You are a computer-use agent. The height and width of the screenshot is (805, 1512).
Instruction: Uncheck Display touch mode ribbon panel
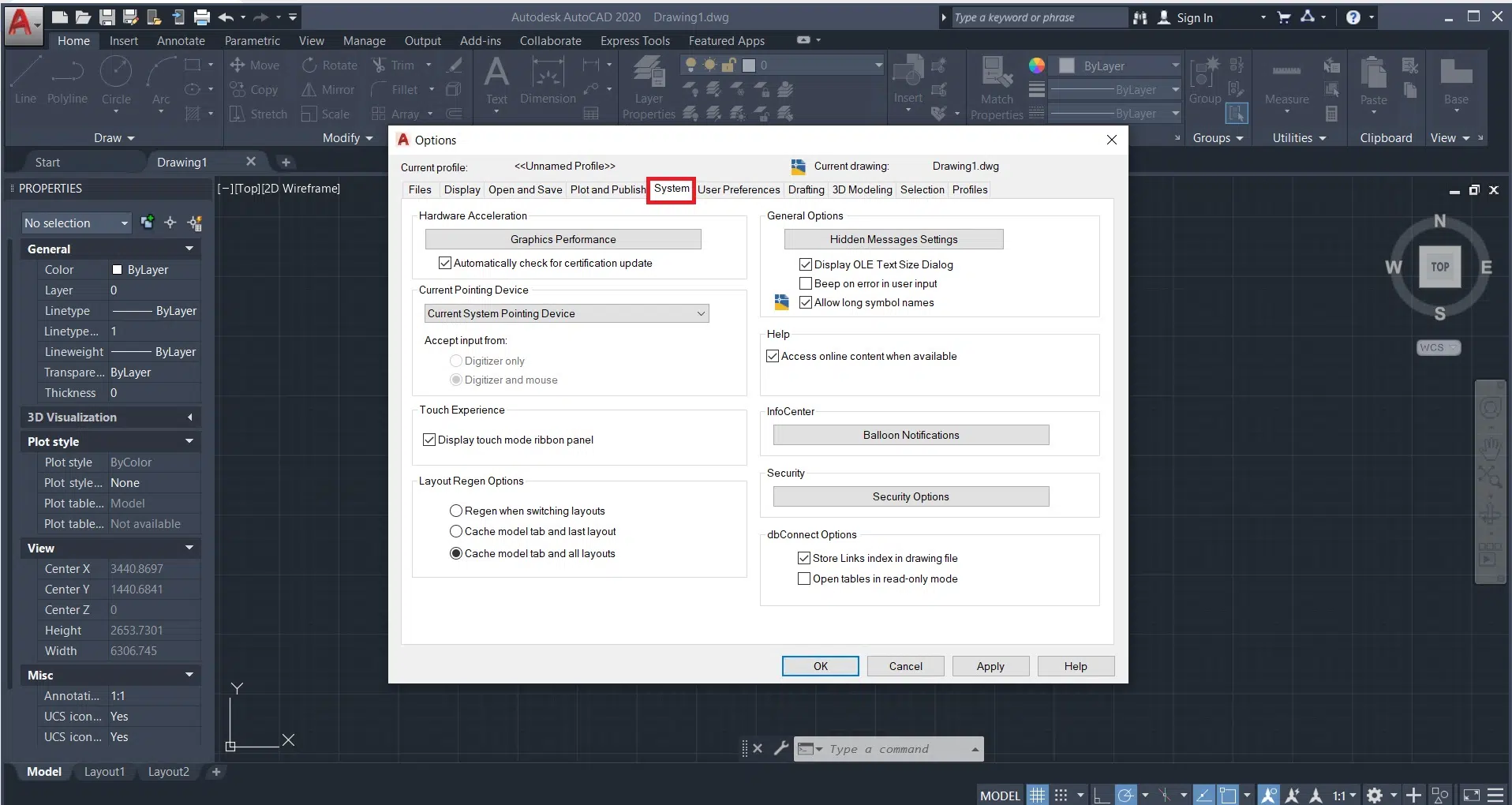click(429, 440)
